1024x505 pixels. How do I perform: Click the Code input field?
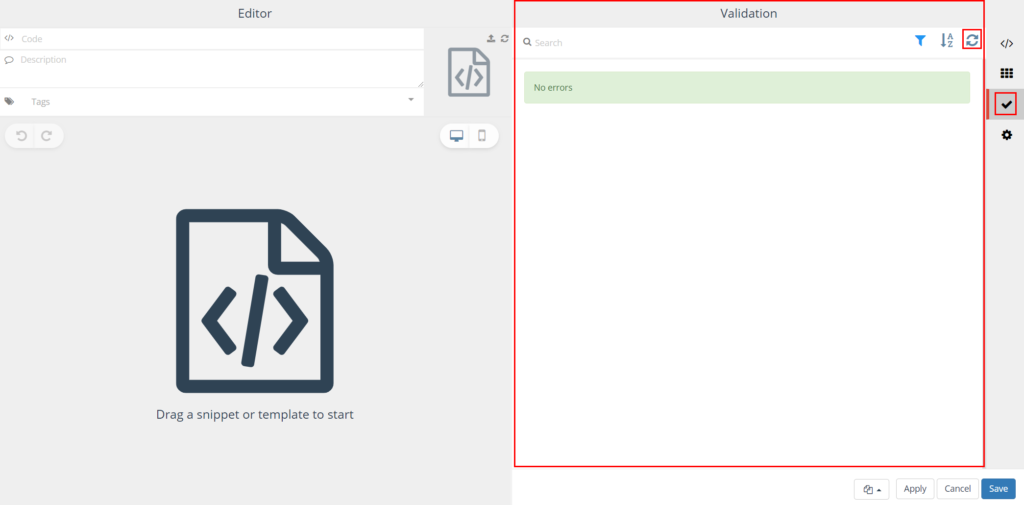[212, 39]
